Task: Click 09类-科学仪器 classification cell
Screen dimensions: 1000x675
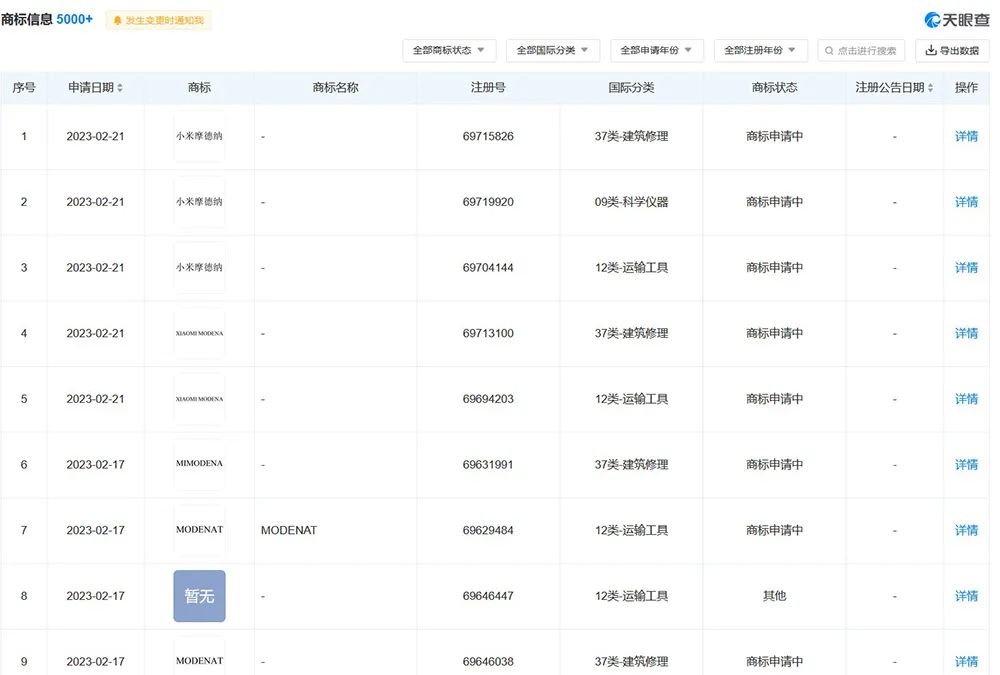Action: point(631,202)
